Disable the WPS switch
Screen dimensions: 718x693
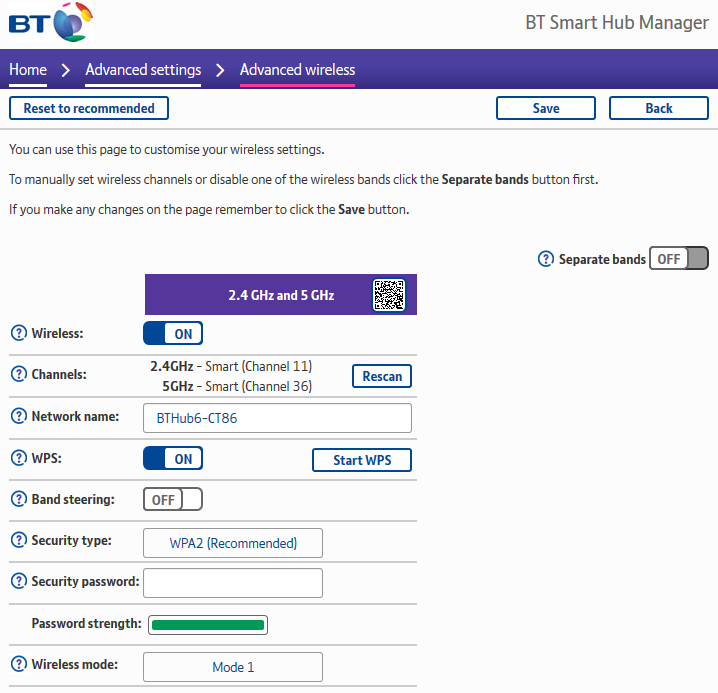pos(173,458)
